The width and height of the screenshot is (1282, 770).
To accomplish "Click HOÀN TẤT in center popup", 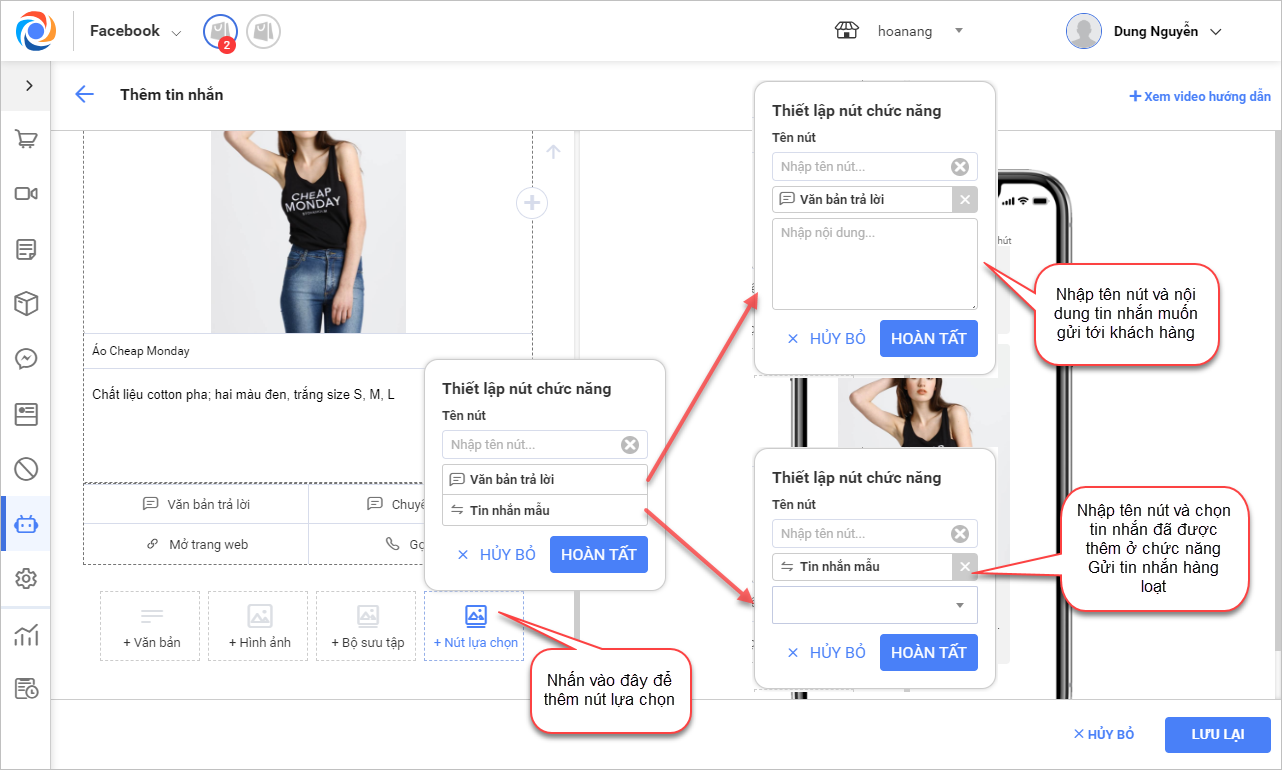I will [599, 555].
